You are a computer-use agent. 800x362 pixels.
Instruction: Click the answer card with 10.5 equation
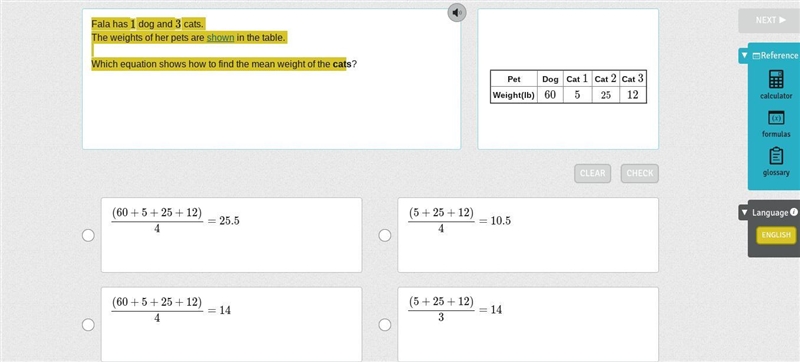click(528, 235)
